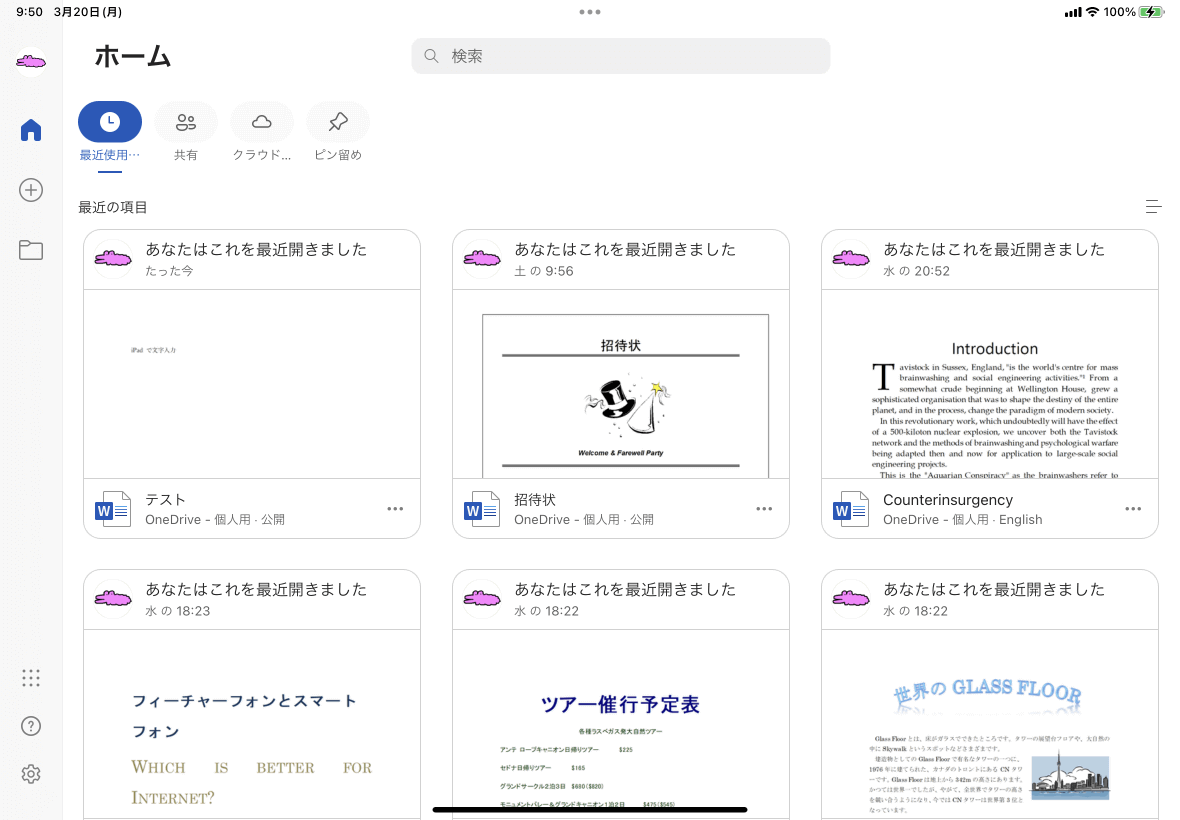Click the ホーム page title

point(132,56)
